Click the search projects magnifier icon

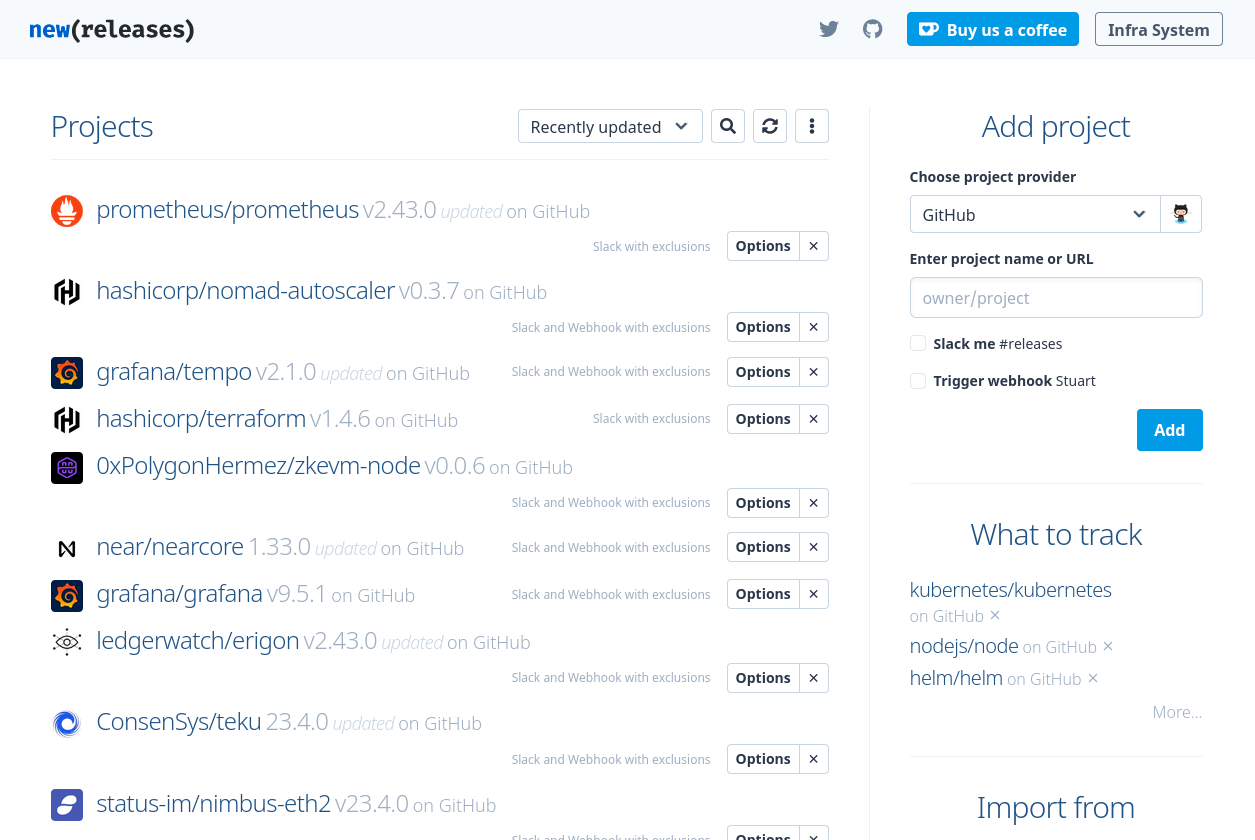click(728, 126)
